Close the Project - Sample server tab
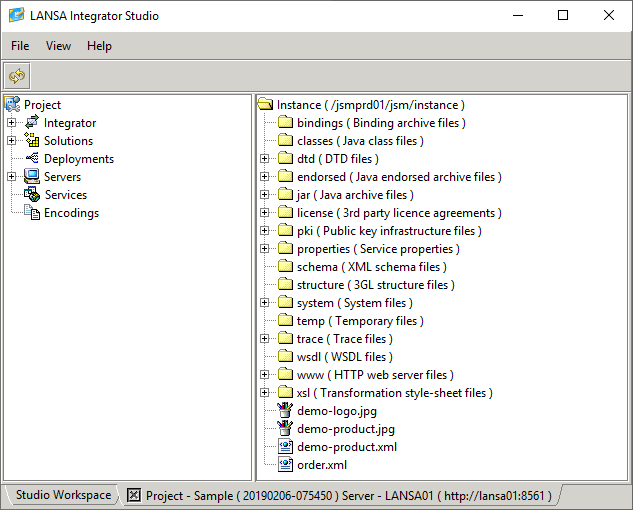Viewport: 633px width, 510px height. (134, 496)
